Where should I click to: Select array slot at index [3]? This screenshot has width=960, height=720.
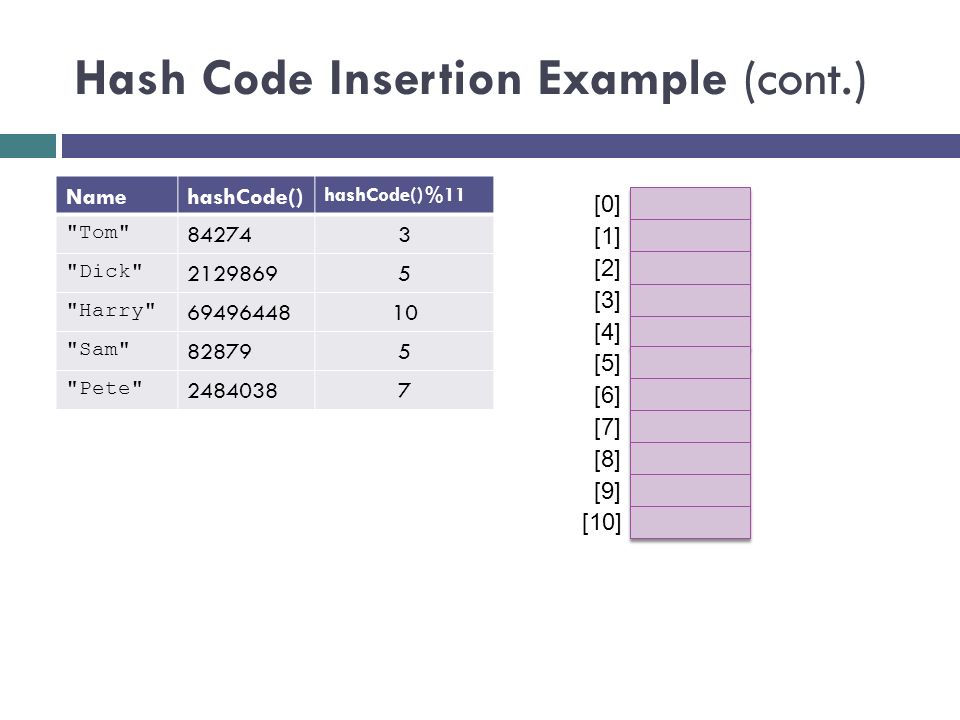[x=690, y=301]
